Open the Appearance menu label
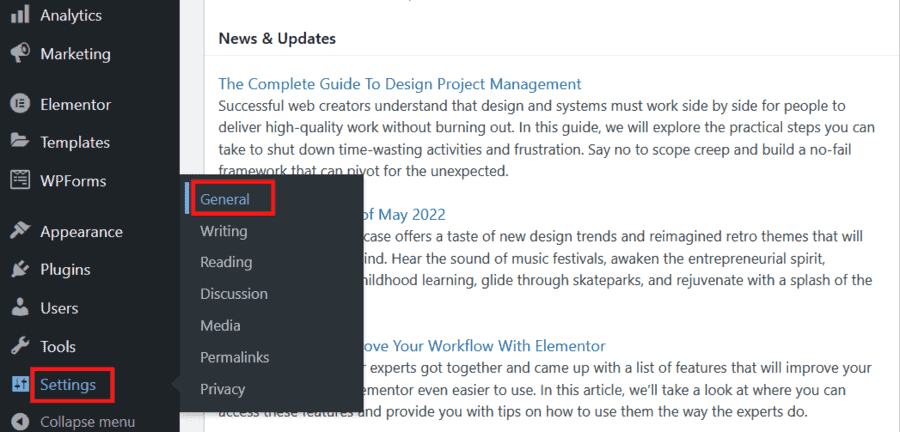The width and height of the screenshot is (900, 432). [81, 232]
